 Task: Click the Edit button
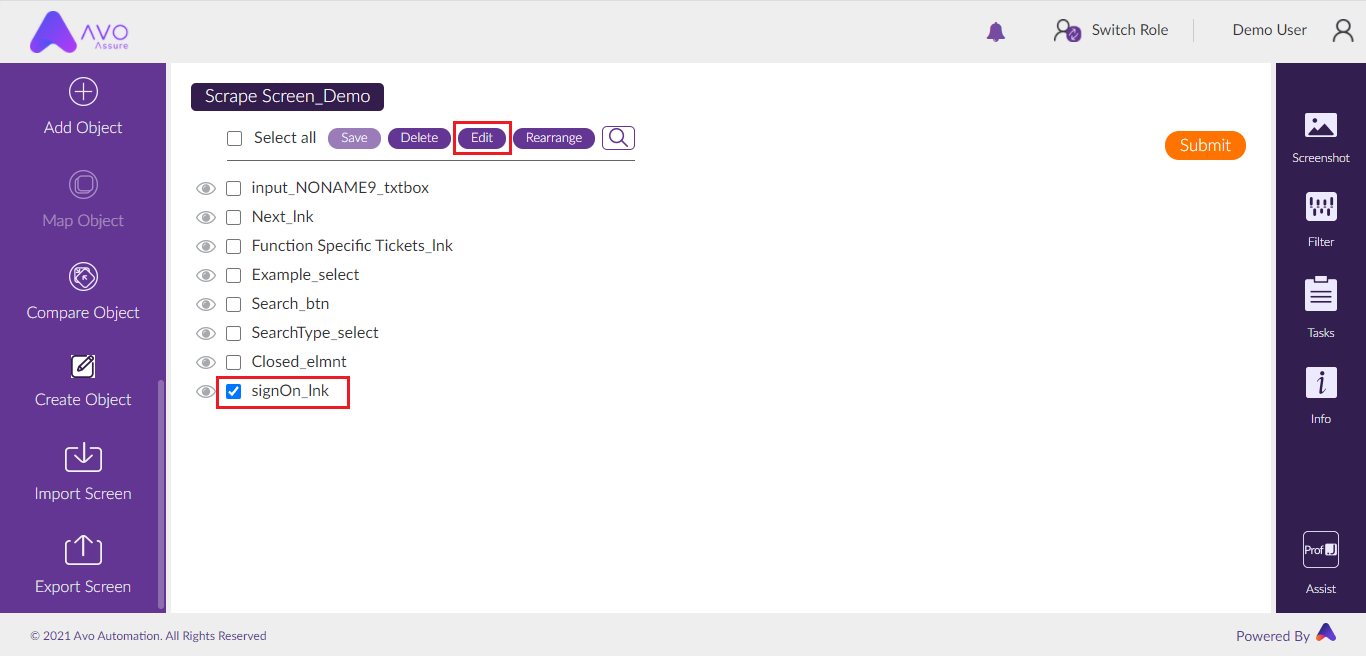(482, 138)
